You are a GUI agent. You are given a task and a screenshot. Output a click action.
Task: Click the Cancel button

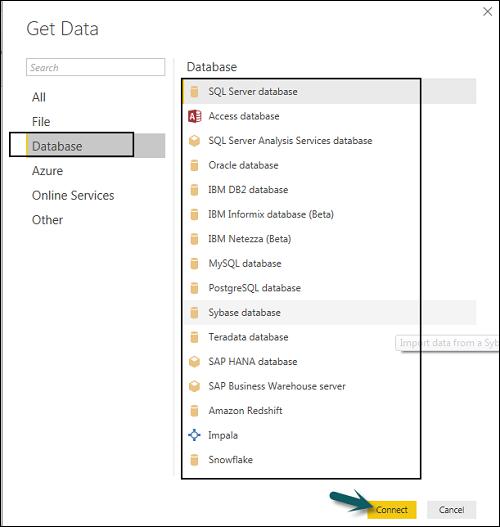pyautogui.click(x=451, y=510)
